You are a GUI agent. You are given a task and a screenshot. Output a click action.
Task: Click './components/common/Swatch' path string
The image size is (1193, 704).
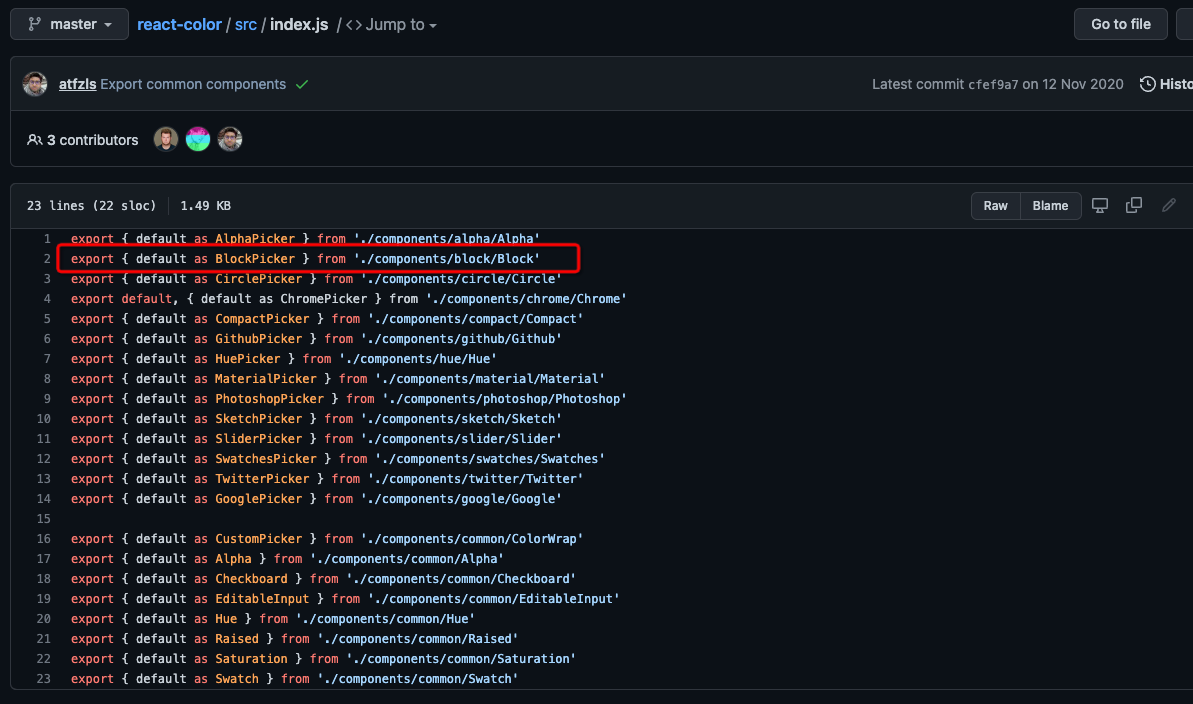pos(418,679)
